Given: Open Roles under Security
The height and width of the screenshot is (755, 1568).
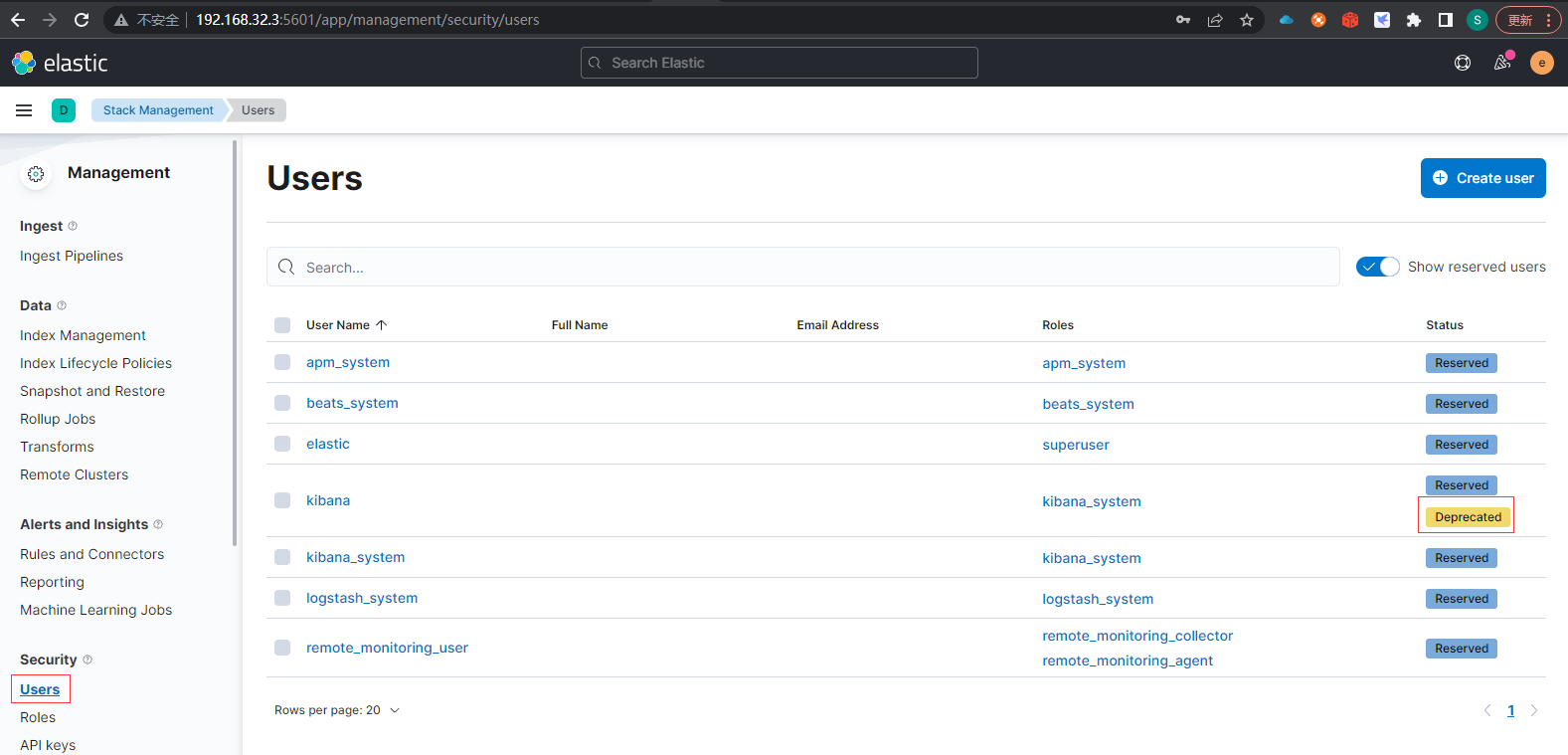Looking at the screenshot, I should point(38,717).
